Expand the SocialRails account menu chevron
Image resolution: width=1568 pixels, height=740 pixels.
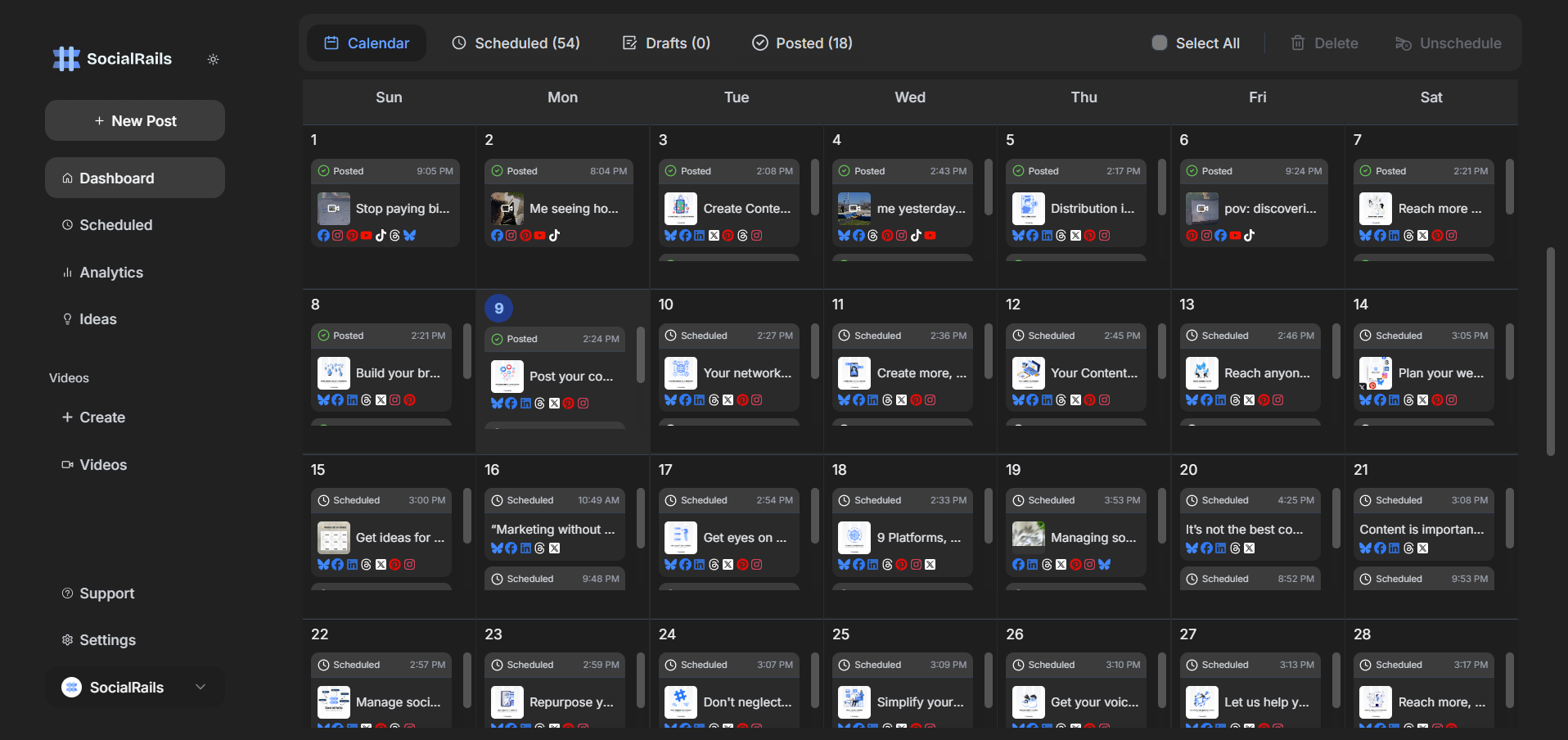201,687
